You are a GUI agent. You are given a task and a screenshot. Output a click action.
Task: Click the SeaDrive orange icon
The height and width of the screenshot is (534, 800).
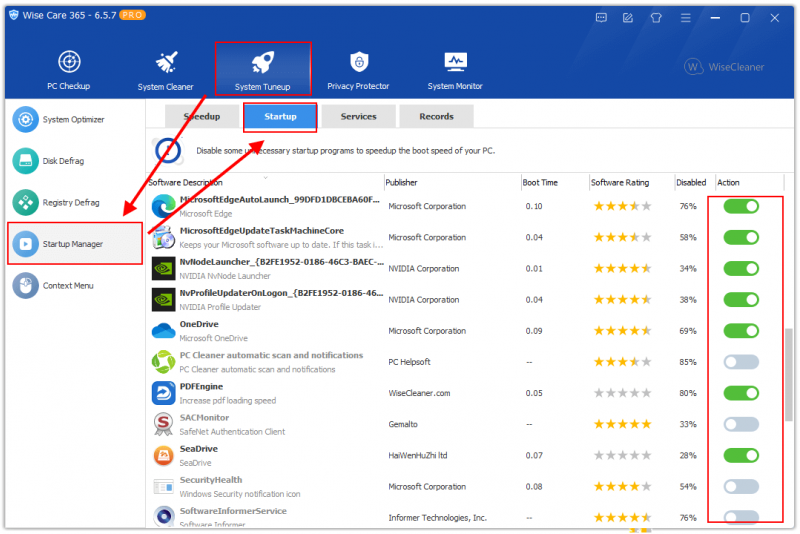(164, 455)
